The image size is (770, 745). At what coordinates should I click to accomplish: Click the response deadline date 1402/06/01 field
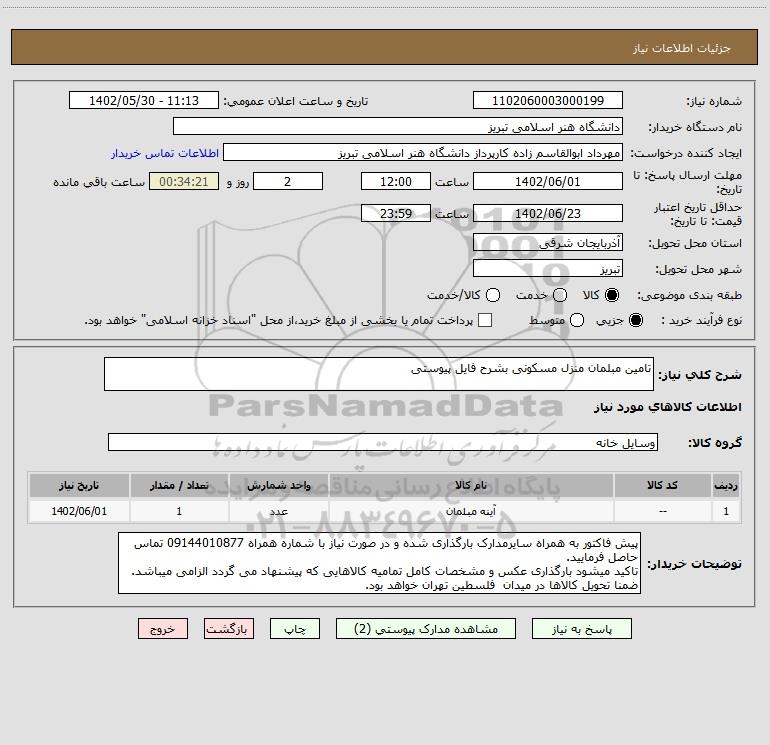[548, 181]
